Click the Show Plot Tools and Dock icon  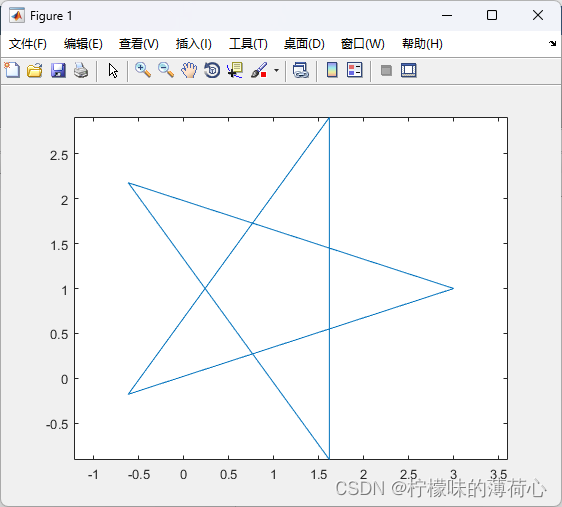(409, 70)
